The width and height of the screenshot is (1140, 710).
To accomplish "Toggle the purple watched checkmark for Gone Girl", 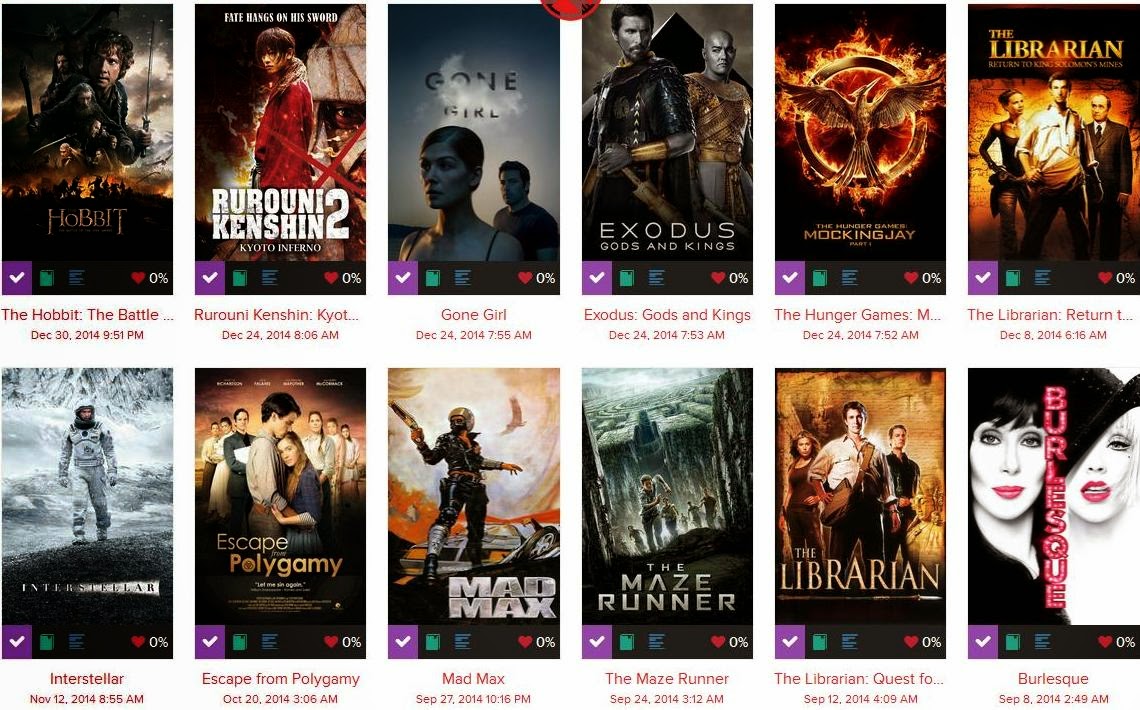I will tap(403, 278).
